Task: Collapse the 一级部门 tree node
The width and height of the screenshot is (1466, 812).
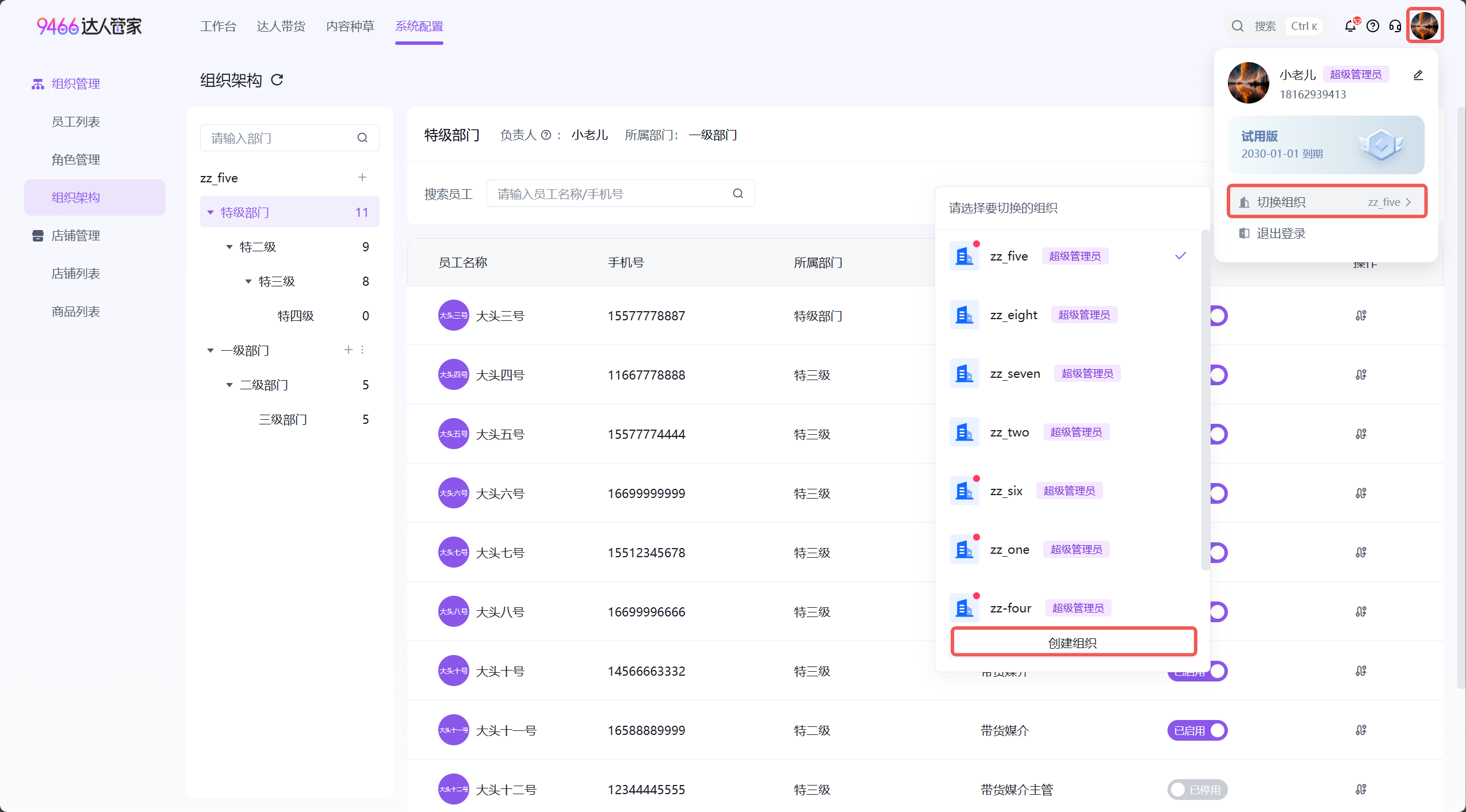Action: (210, 351)
